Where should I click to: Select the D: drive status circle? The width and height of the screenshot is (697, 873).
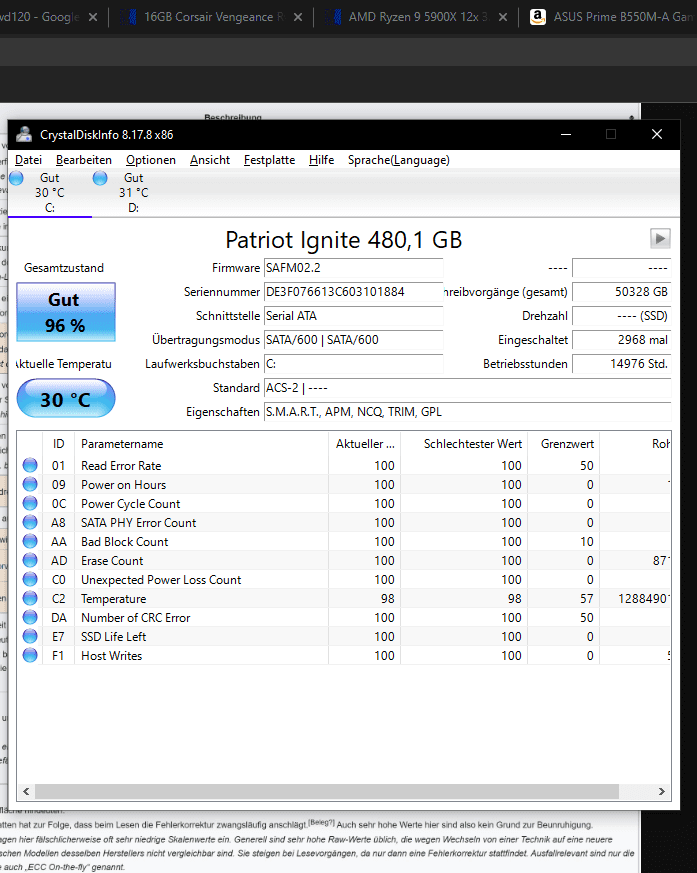(100, 178)
